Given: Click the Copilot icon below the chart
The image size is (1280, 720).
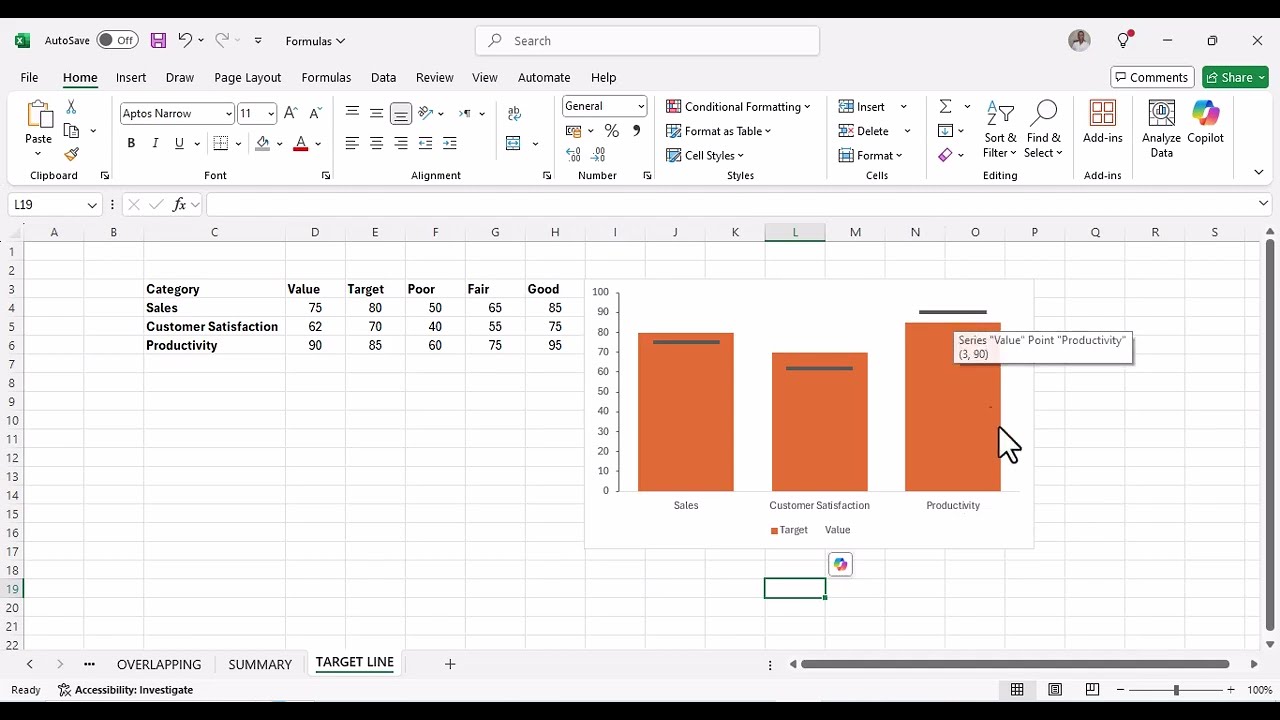Looking at the screenshot, I should (840, 565).
